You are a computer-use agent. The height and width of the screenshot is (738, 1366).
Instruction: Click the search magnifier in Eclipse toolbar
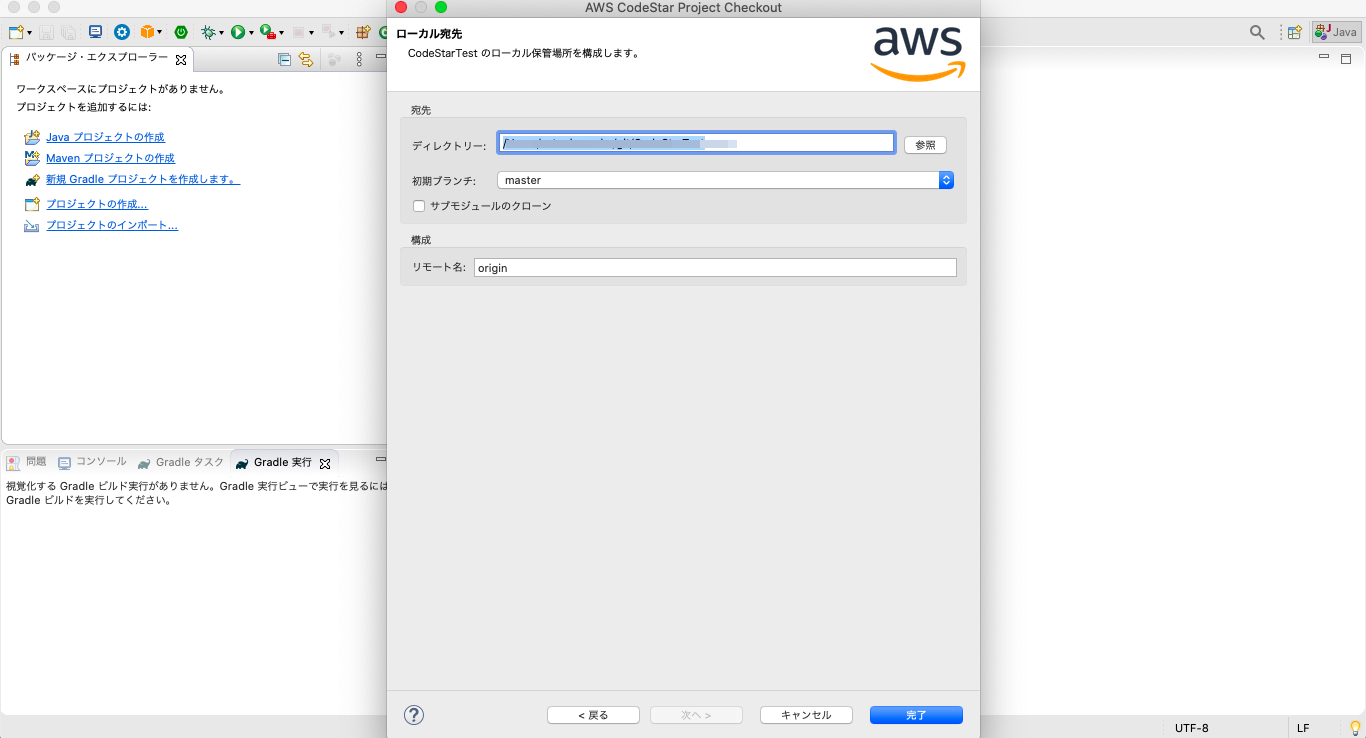point(1257,32)
